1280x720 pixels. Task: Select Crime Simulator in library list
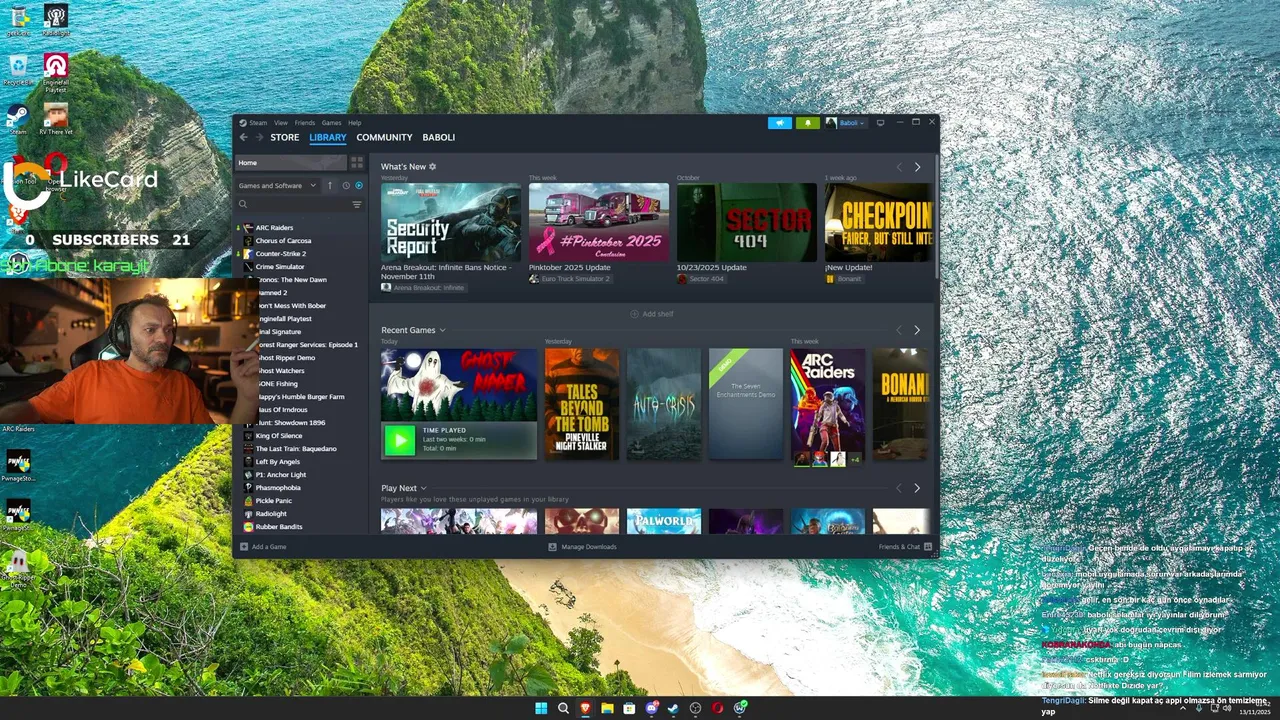(280, 267)
